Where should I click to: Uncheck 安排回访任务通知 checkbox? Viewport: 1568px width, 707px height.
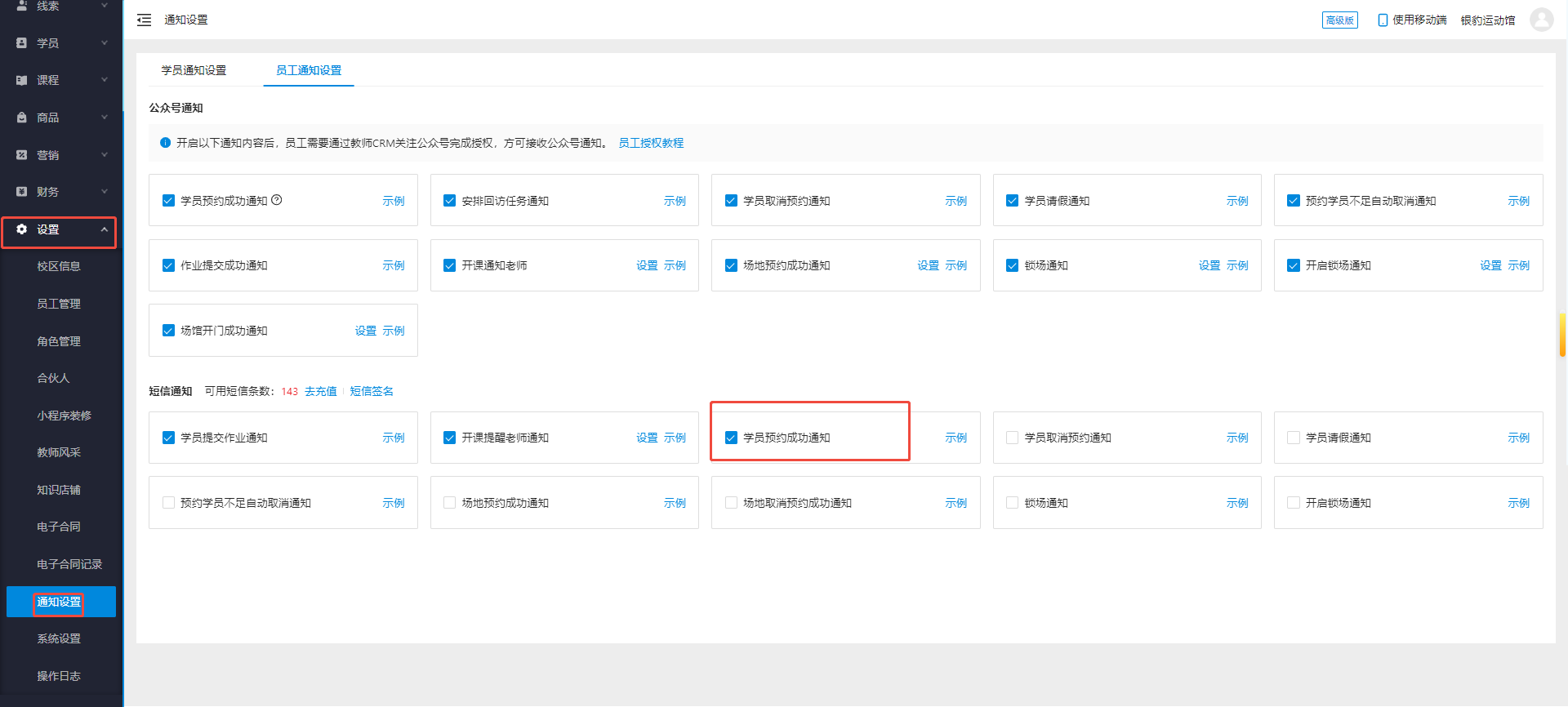(449, 201)
